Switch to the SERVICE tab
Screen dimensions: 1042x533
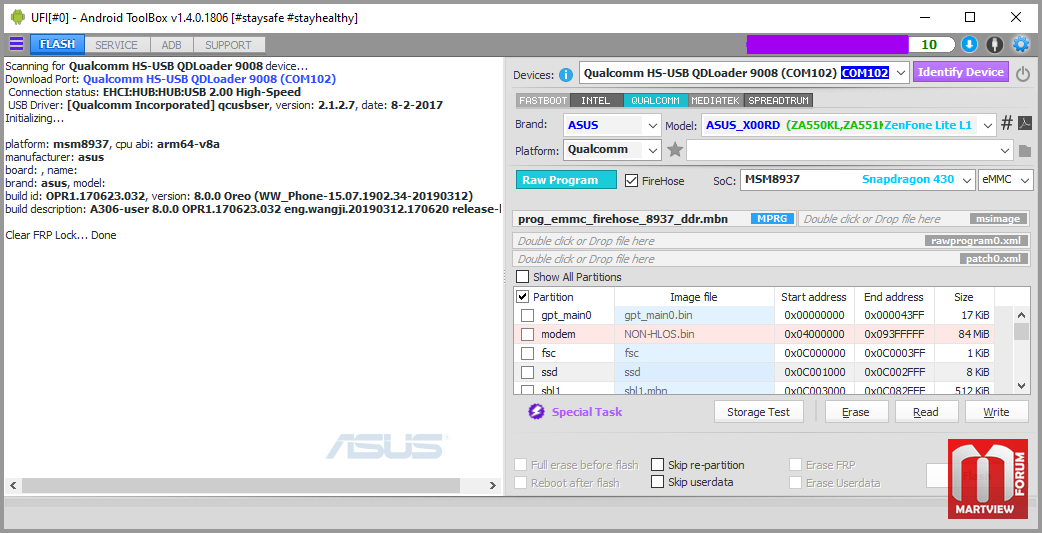(x=116, y=45)
